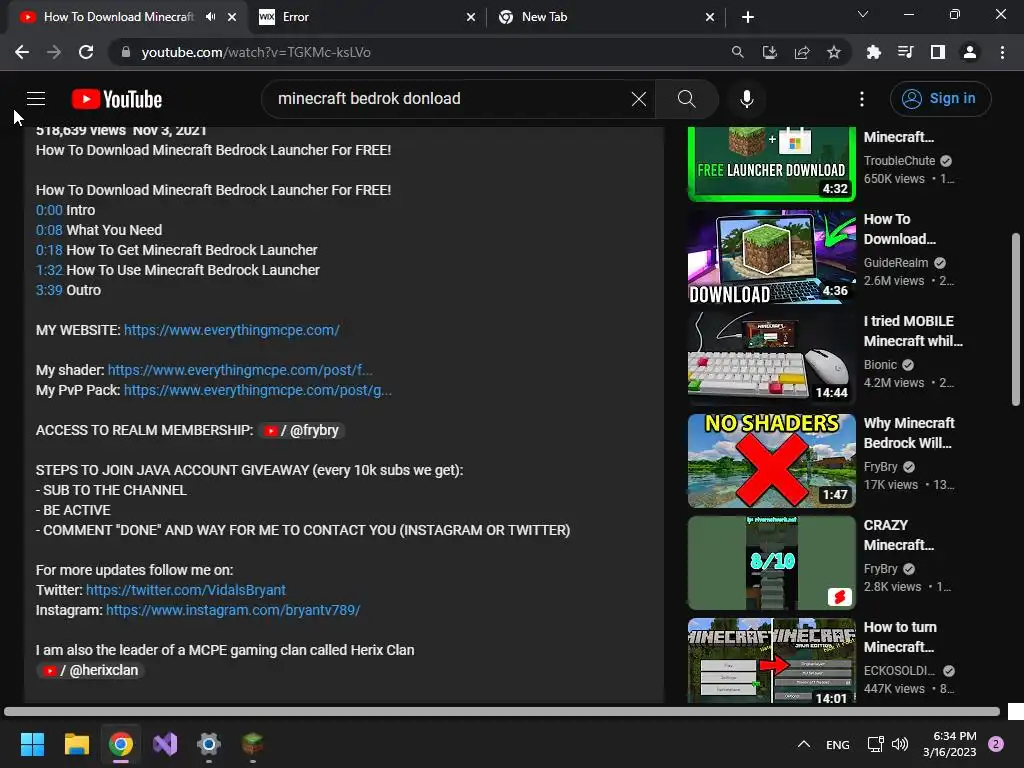Click the horizontal scrollbar at bottom
This screenshot has height=768, width=1024.
click(x=502, y=711)
